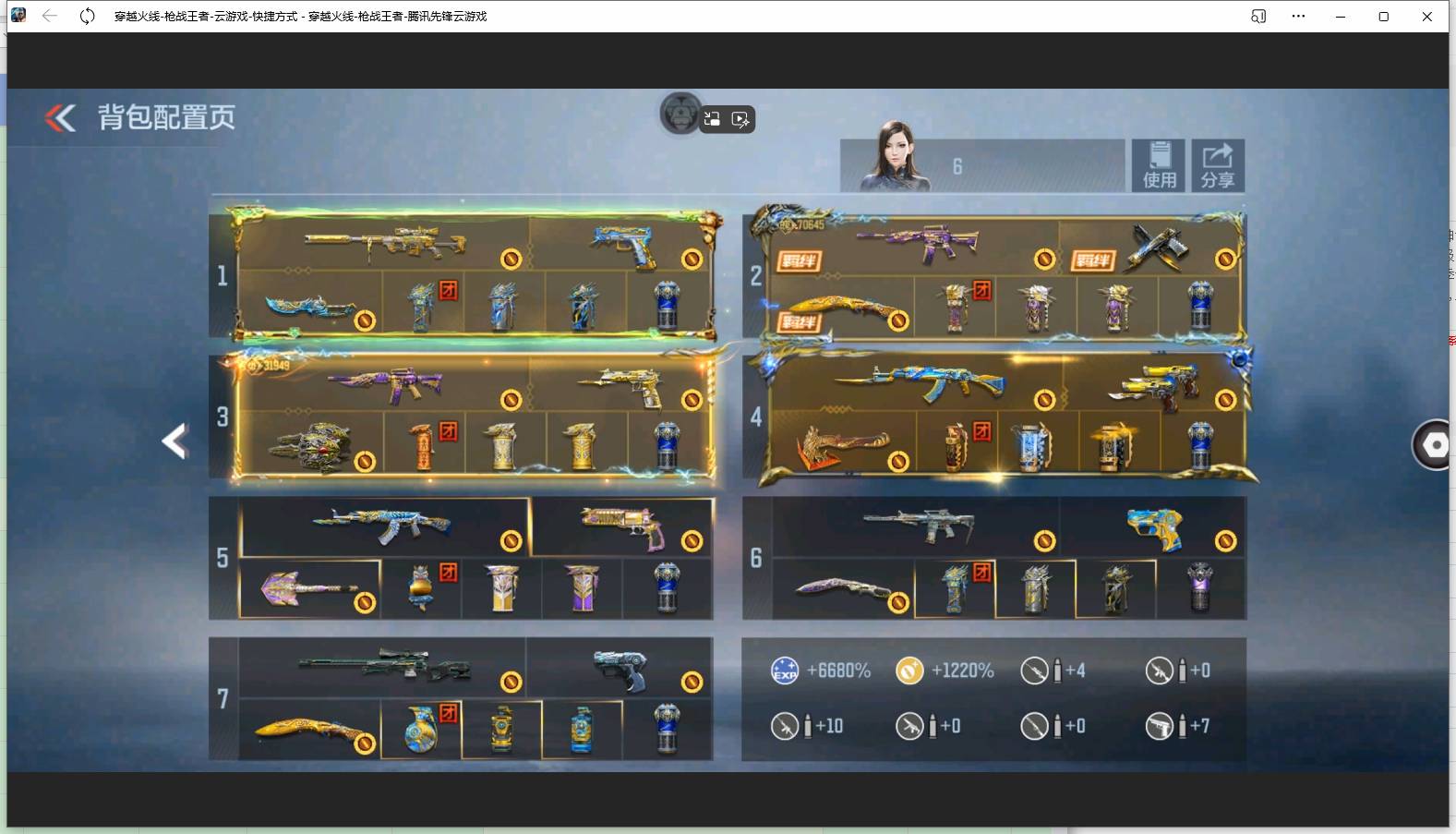
Task: Click the EXP bonus +6680% indicator
Action: point(821,671)
